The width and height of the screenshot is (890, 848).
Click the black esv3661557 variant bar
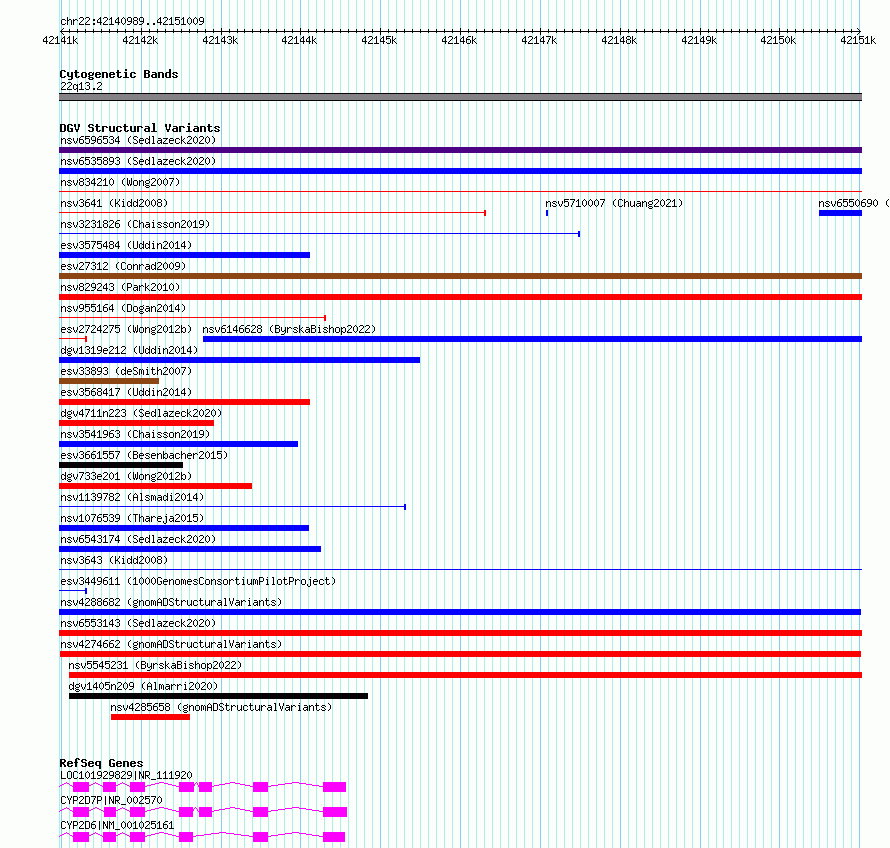[x=121, y=465]
